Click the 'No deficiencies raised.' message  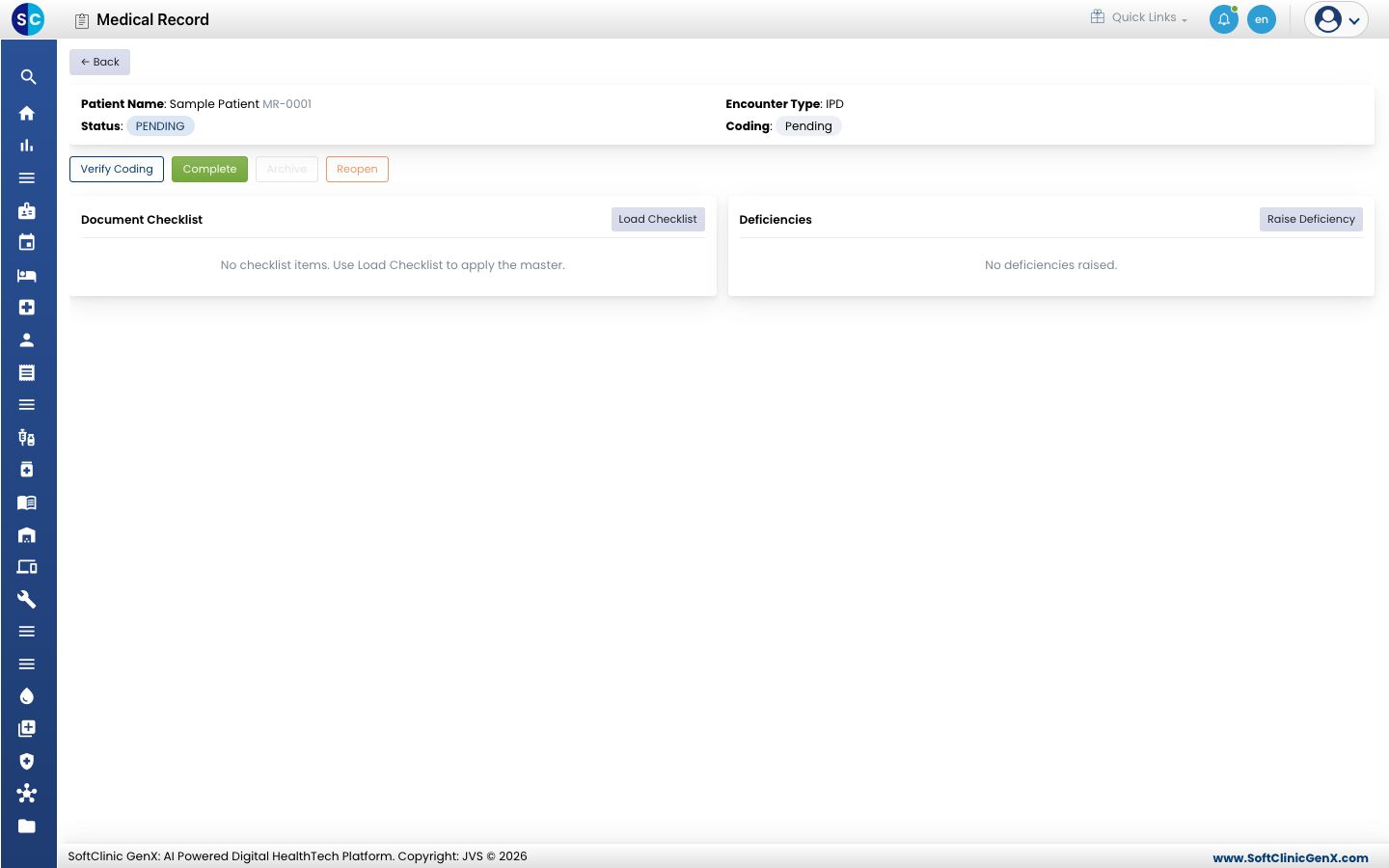tap(1050, 265)
